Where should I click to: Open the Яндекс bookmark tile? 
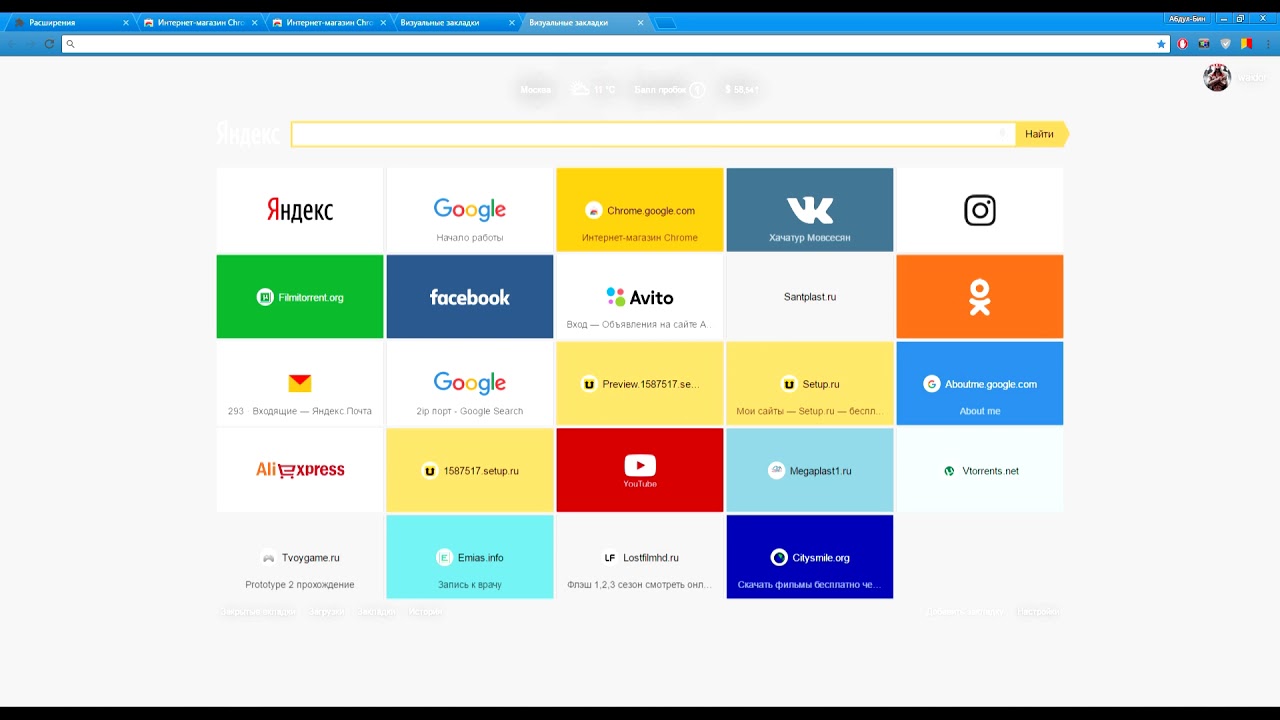coord(300,210)
